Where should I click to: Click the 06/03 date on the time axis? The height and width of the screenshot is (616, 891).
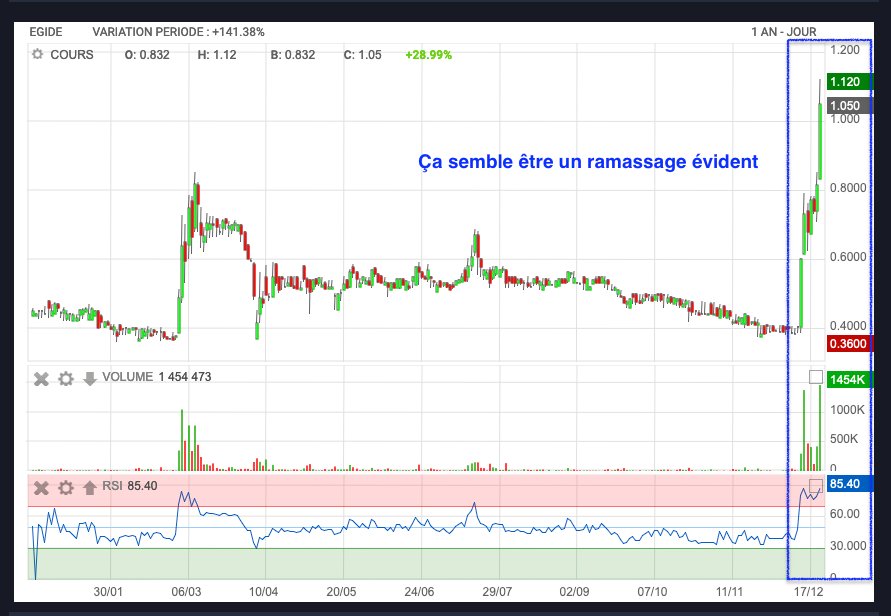187,591
